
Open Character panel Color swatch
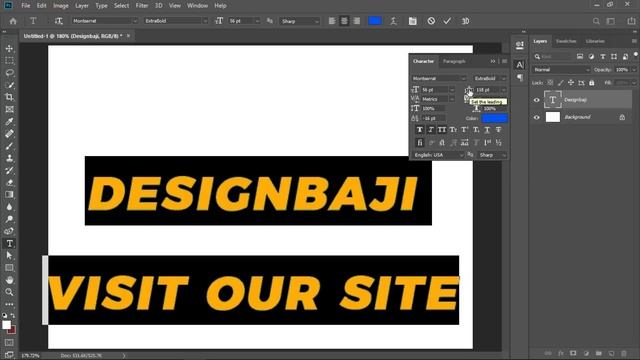coord(494,118)
